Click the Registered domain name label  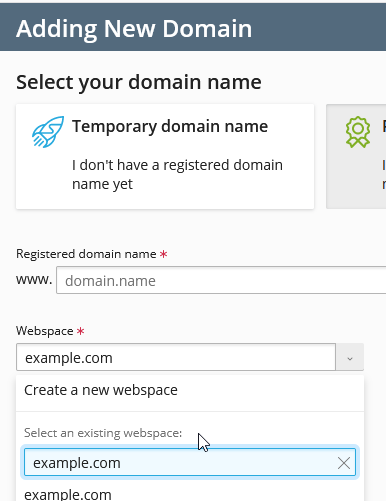coord(86,254)
